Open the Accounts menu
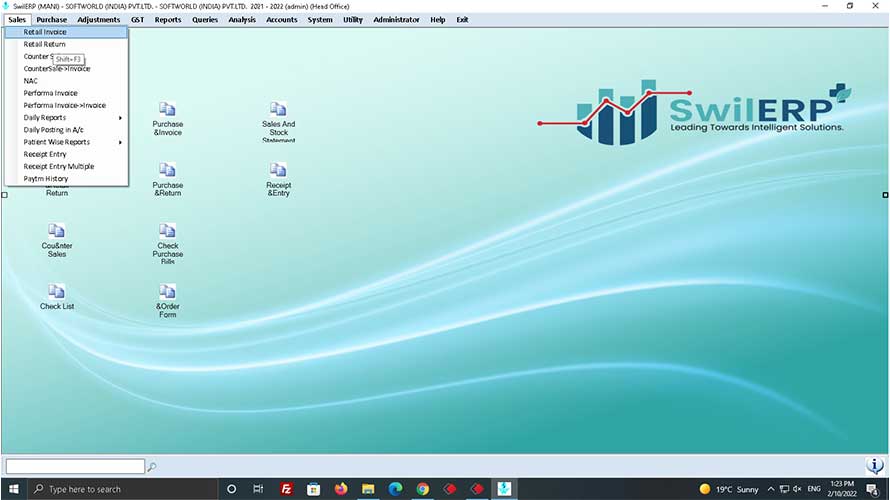Viewport: 890px width, 500px height. [282, 19]
